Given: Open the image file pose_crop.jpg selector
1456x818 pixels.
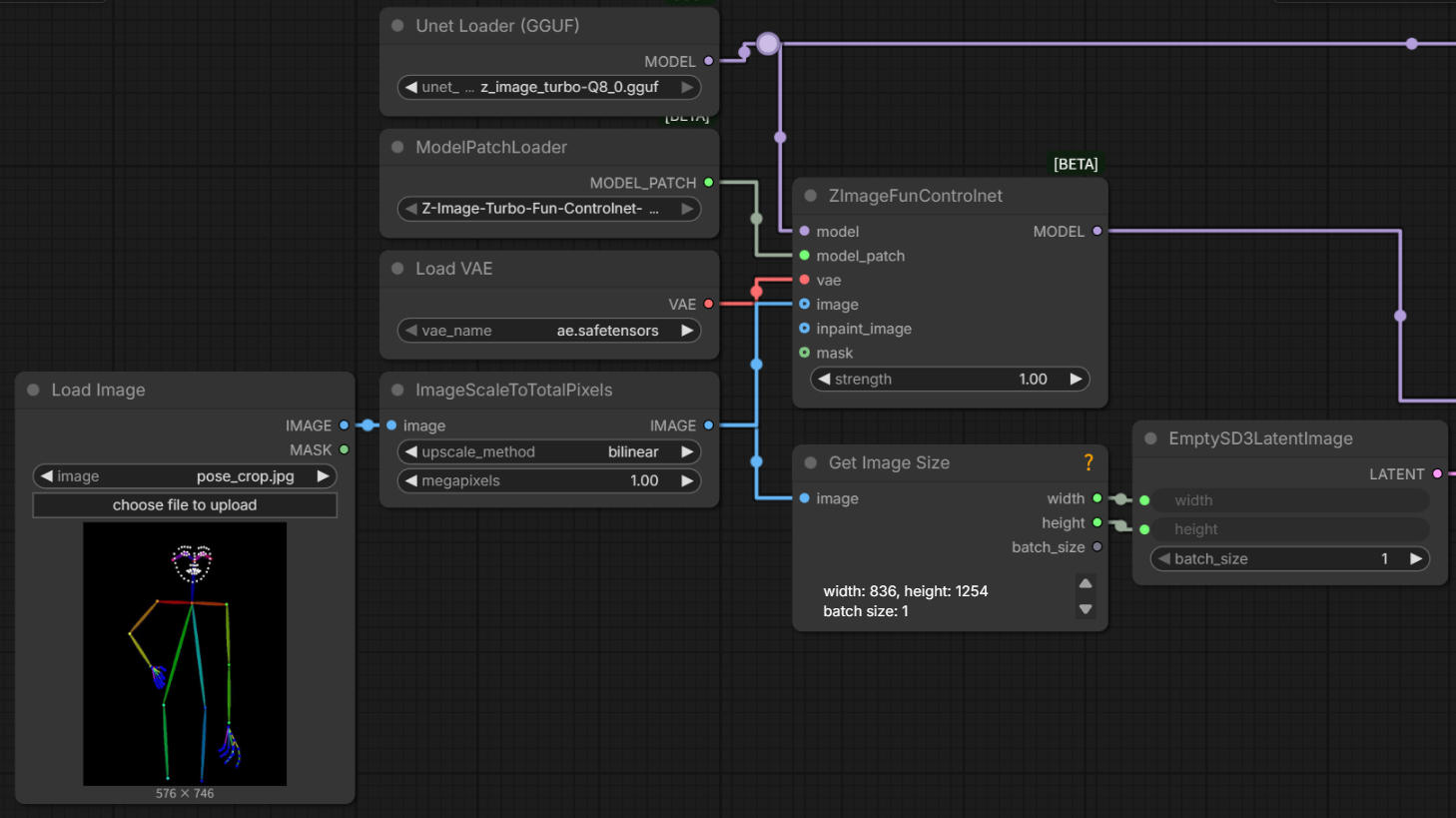Looking at the screenshot, I should coord(185,476).
